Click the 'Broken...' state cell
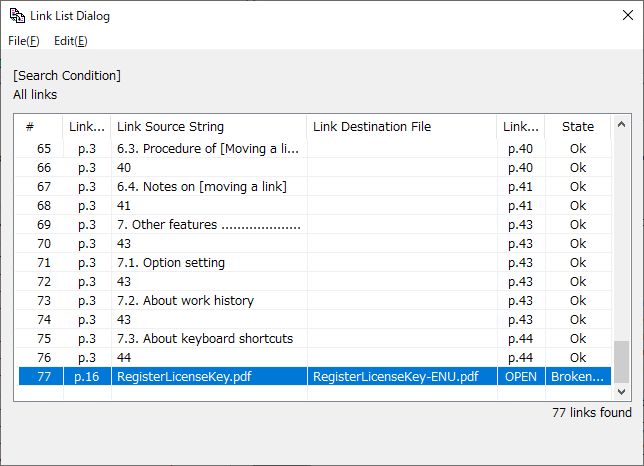Screen dimensions: 644x466 pos(578,376)
